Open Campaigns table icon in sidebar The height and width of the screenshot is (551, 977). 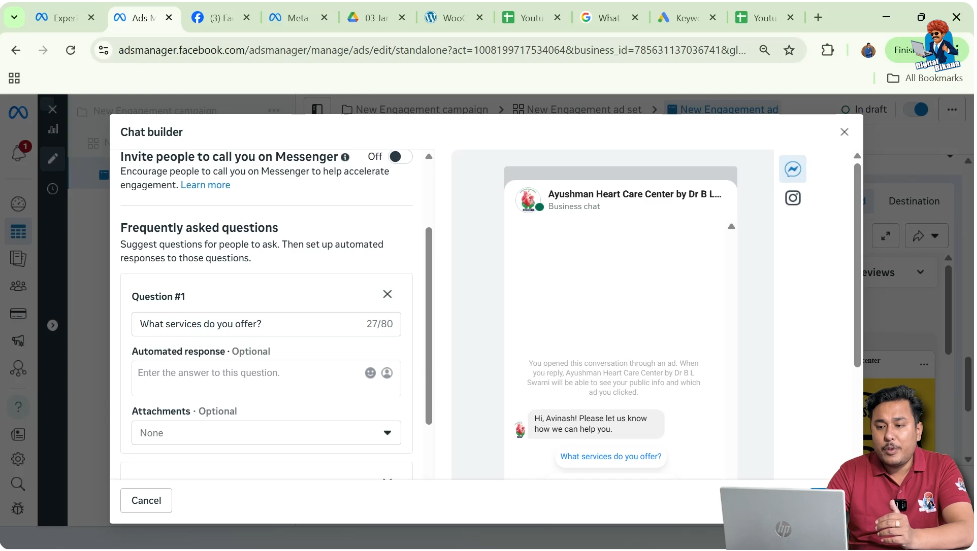pyautogui.click(x=18, y=232)
